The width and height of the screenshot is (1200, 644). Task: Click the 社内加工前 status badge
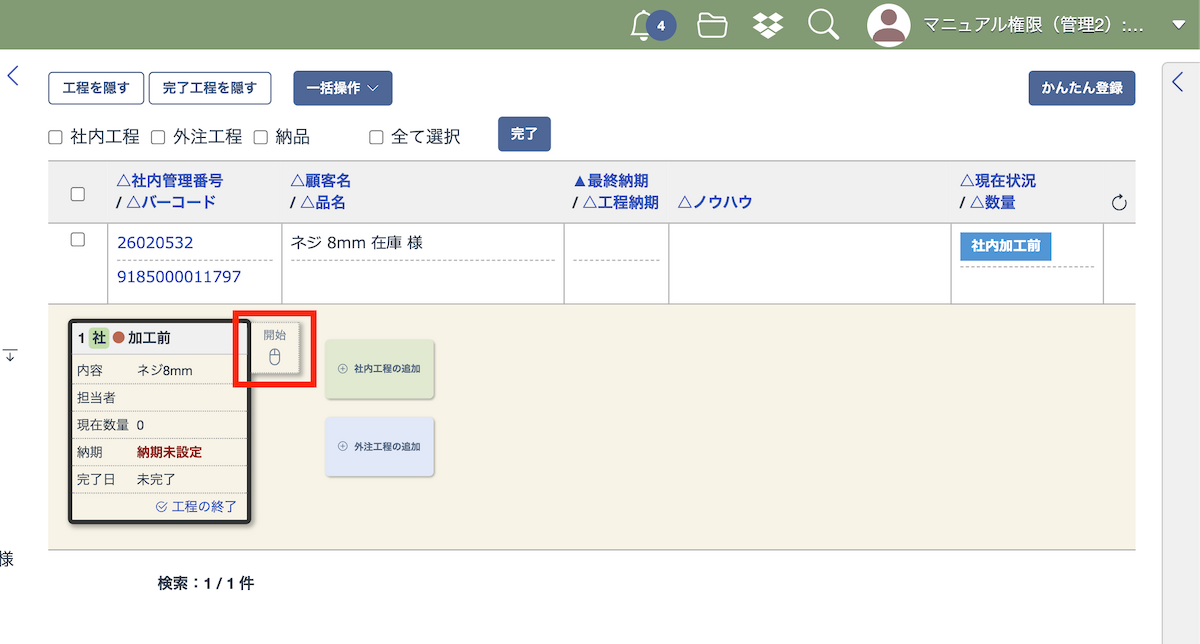click(1005, 246)
